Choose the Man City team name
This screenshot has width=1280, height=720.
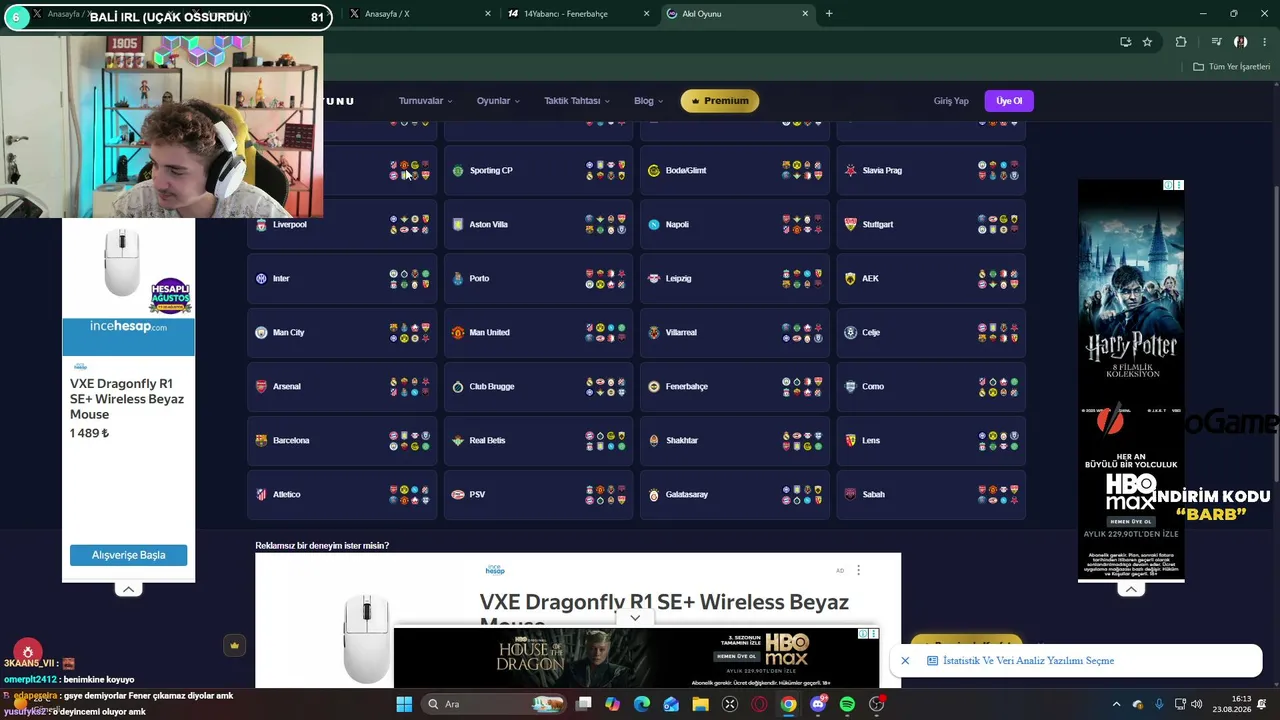pyautogui.click(x=289, y=333)
